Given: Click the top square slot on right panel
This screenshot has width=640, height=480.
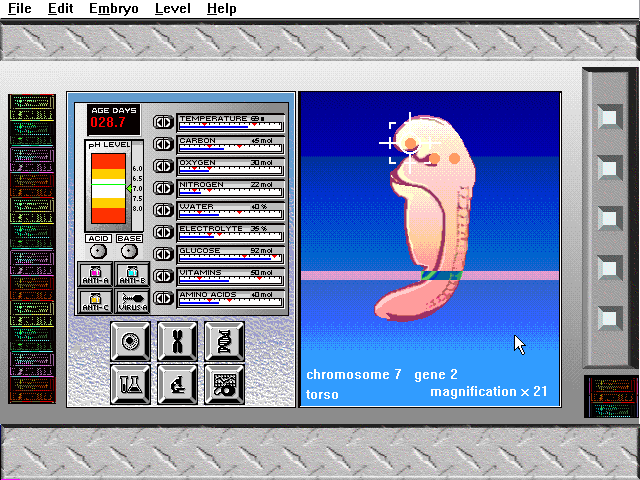Looking at the screenshot, I should pos(607,117).
